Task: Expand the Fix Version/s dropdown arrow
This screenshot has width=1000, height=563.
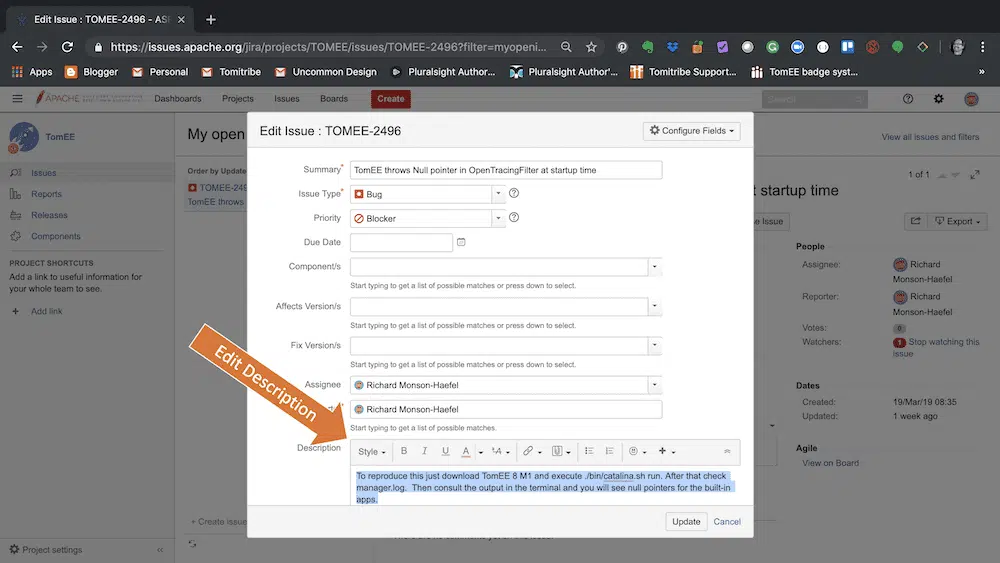Action: click(654, 346)
